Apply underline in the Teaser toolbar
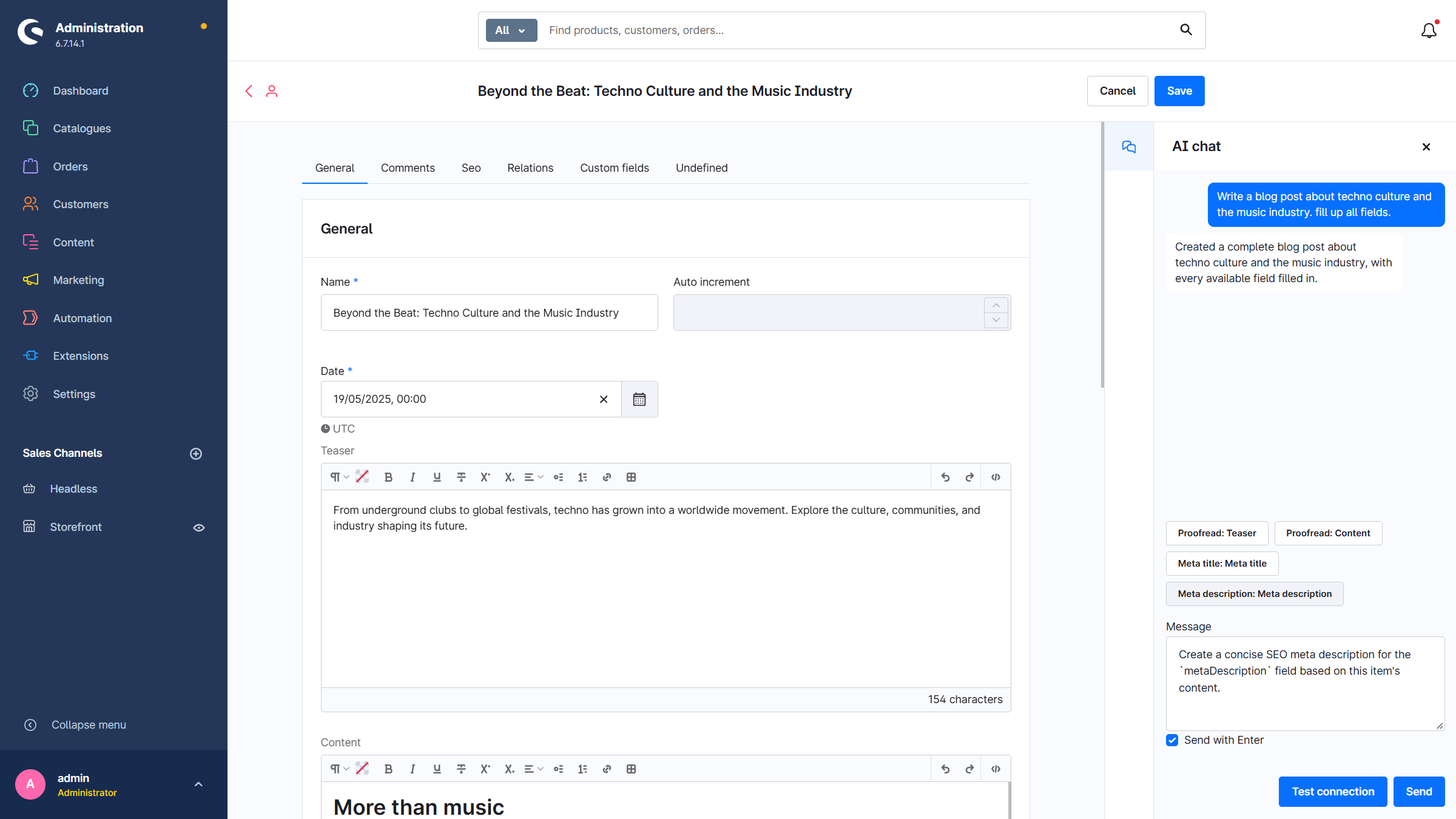Viewport: 1456px width, 819px height. (437, 477)
